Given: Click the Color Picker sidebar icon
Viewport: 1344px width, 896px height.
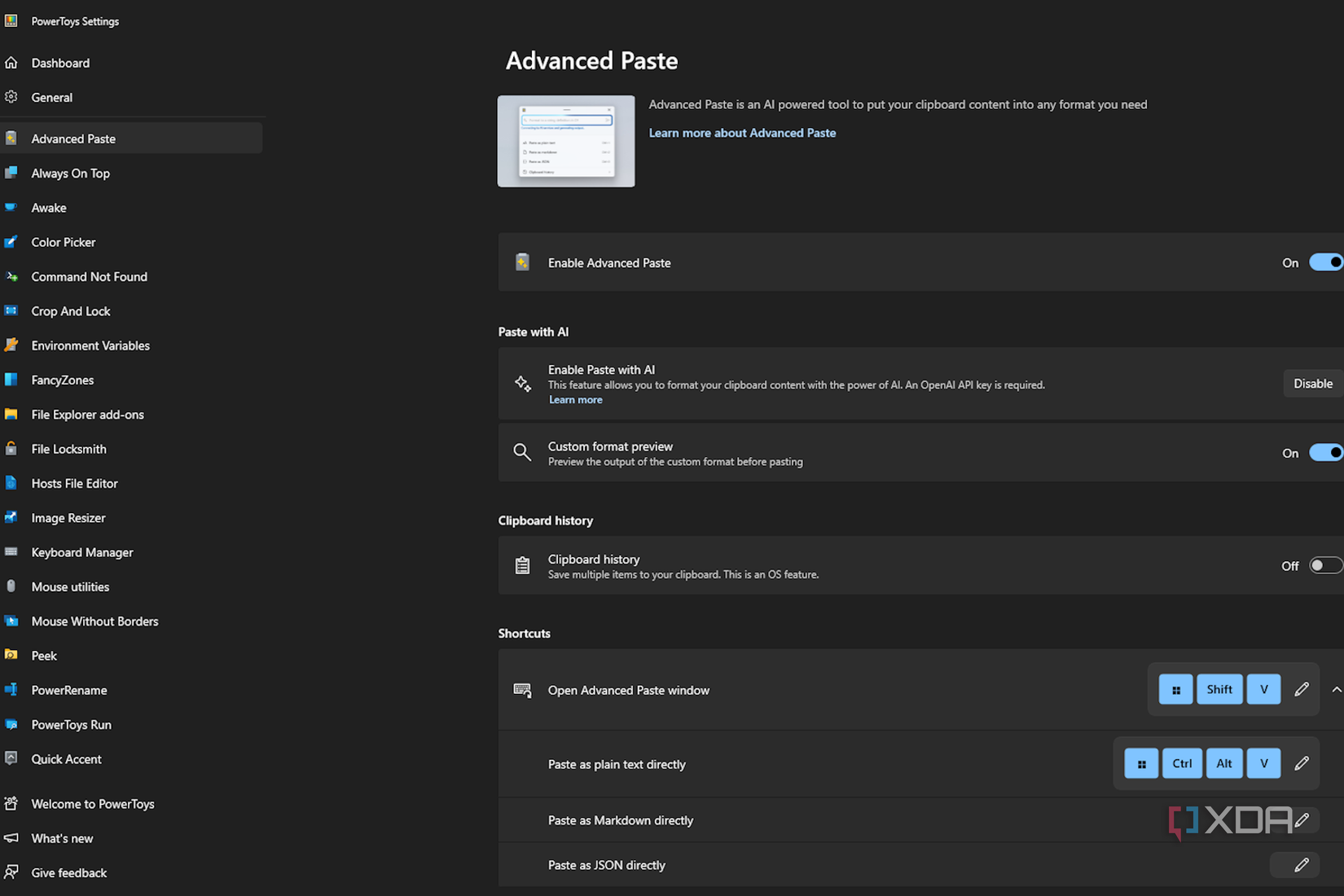Looking at the screenshot, I should coord(11,242).
